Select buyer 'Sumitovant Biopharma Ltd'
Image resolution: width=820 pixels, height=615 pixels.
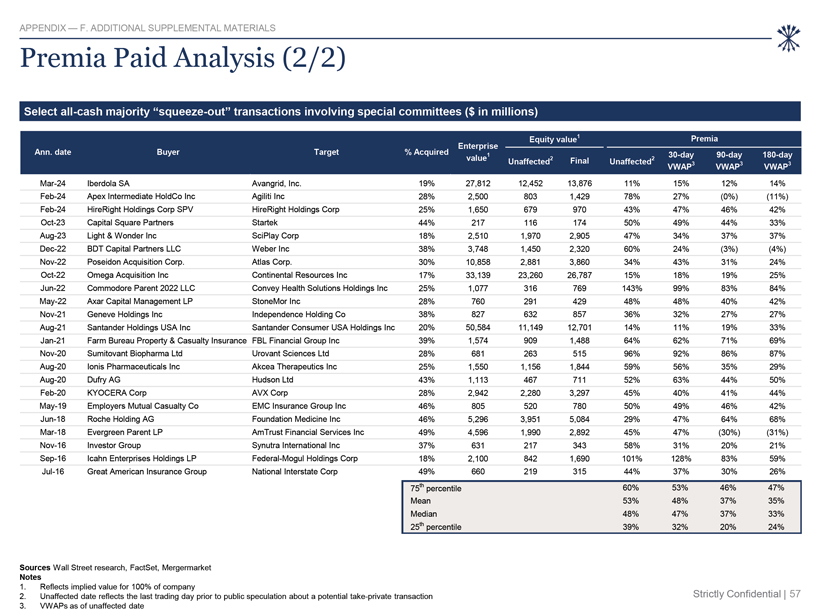coord(135,354)
